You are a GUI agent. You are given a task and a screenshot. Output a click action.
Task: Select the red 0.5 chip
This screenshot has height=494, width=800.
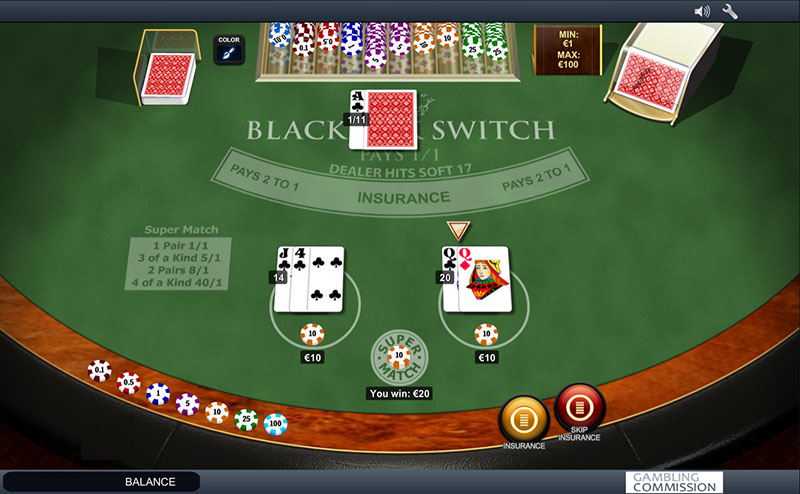click(129, 382)
